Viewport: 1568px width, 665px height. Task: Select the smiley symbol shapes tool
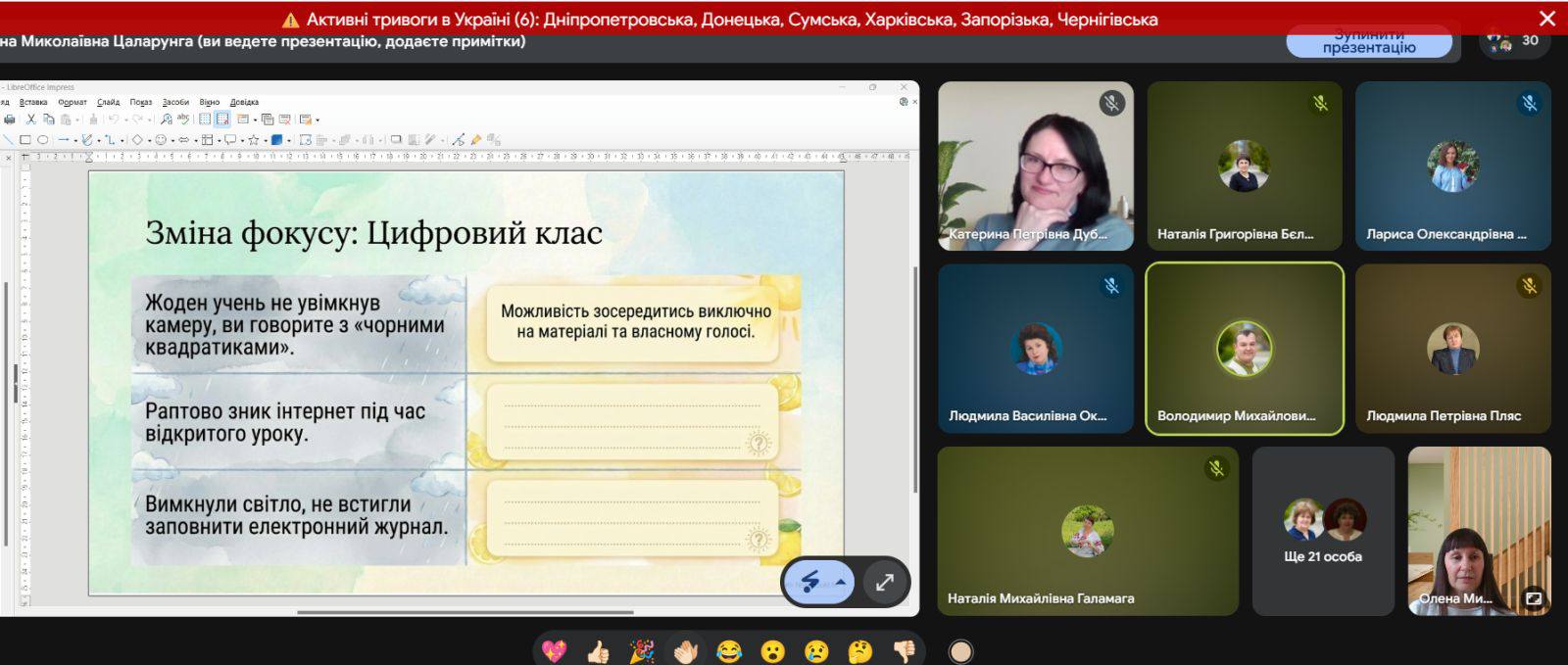[161, 140]
